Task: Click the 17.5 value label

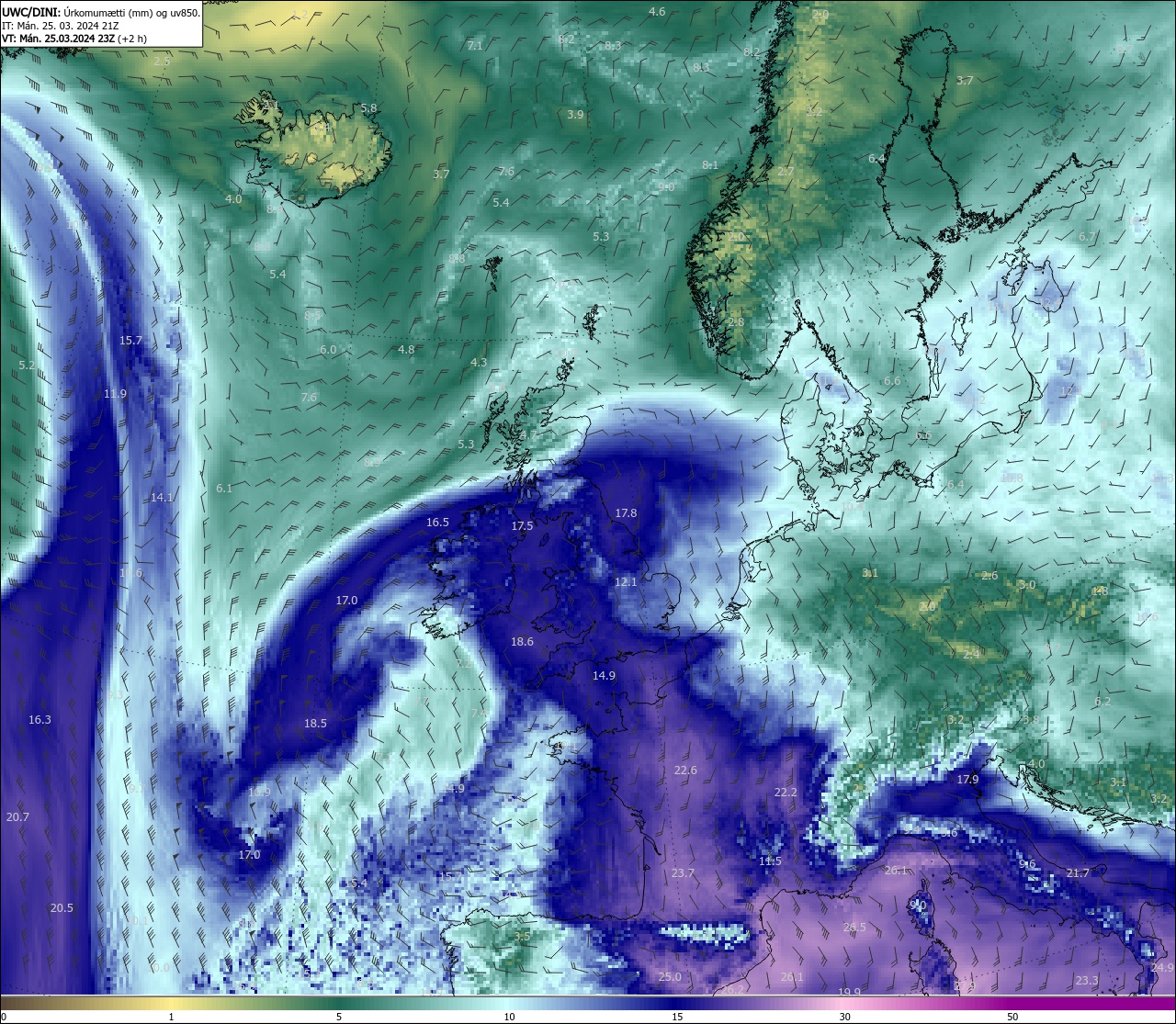Action: (x=522, y=526)
